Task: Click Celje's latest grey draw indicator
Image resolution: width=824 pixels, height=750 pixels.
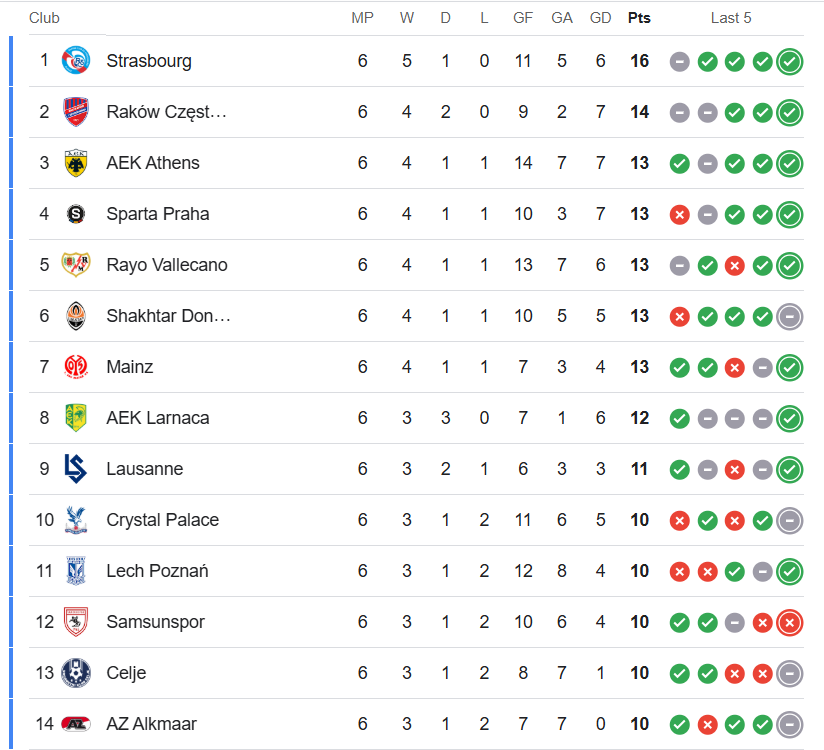Action: coord(789,674)
